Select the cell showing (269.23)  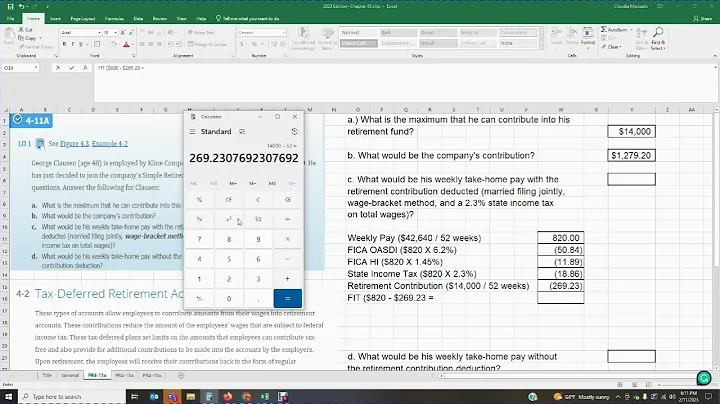click(561, 286)
